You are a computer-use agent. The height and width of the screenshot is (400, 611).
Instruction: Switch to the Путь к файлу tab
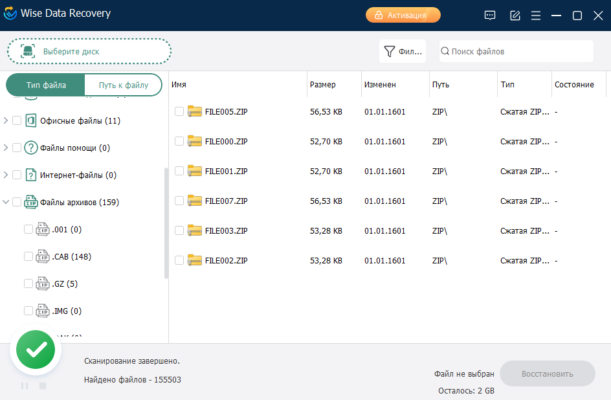click(x=123, y=85)
